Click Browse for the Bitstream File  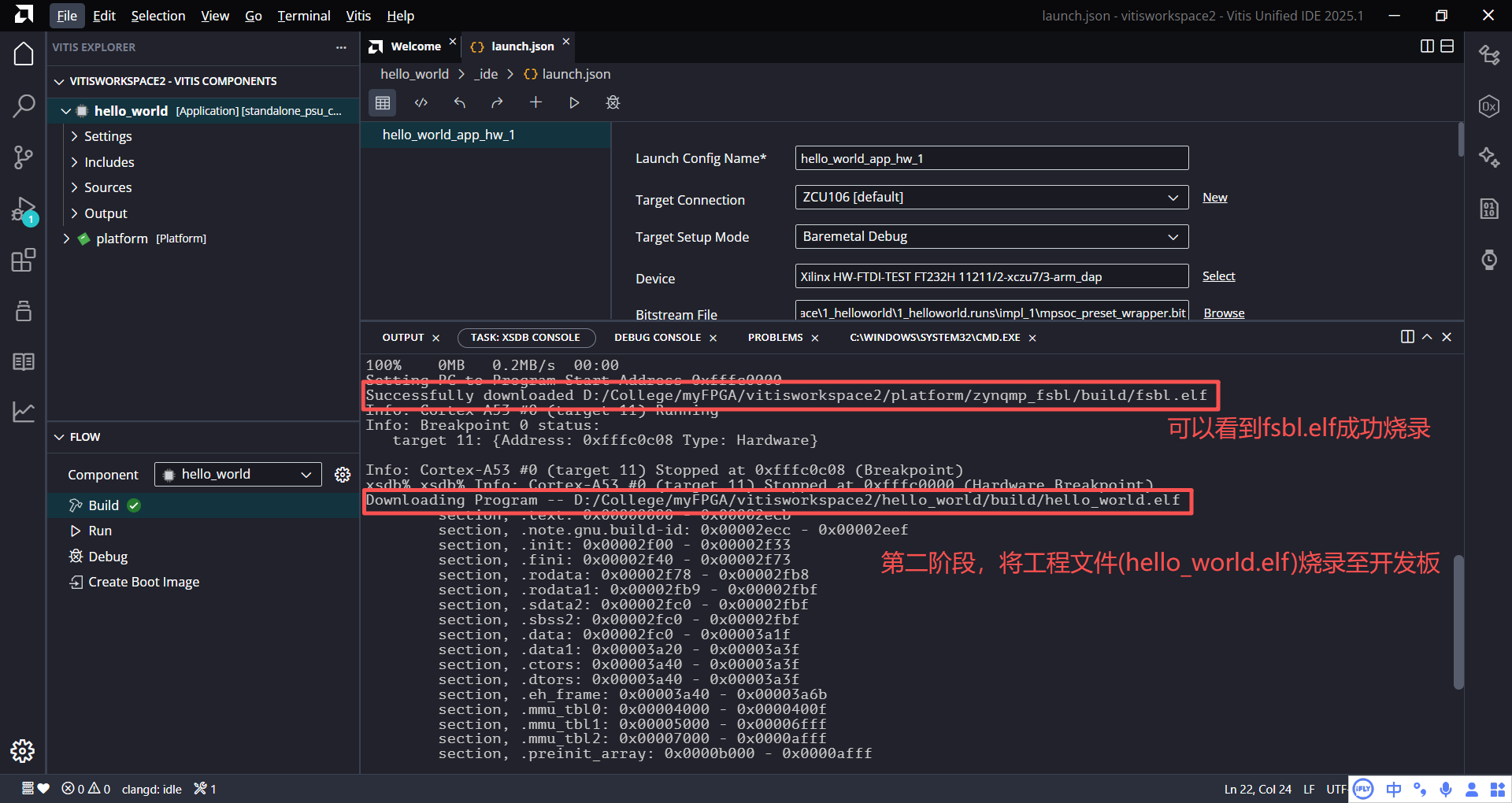tap(1223, 313)
